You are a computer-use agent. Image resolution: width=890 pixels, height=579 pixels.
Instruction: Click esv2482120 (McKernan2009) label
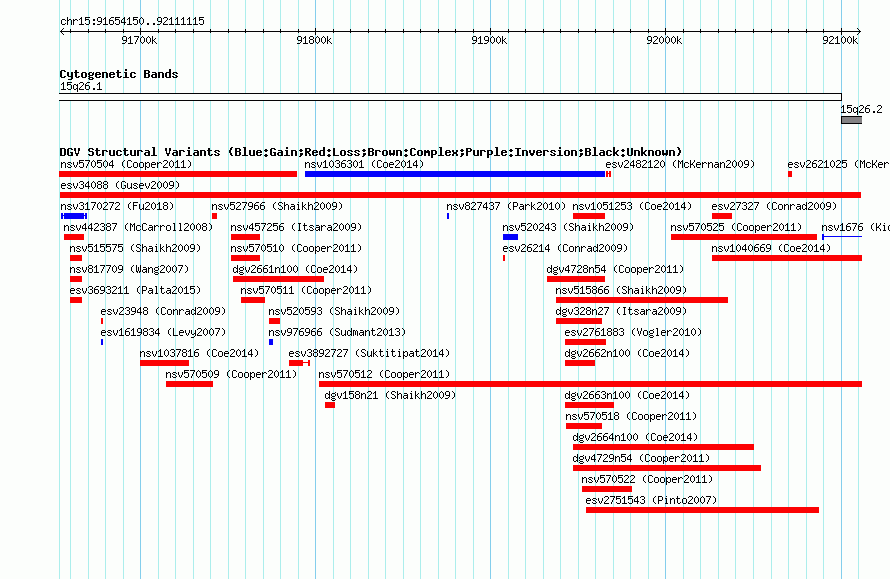pyautogui.click(x=681, y=165)
